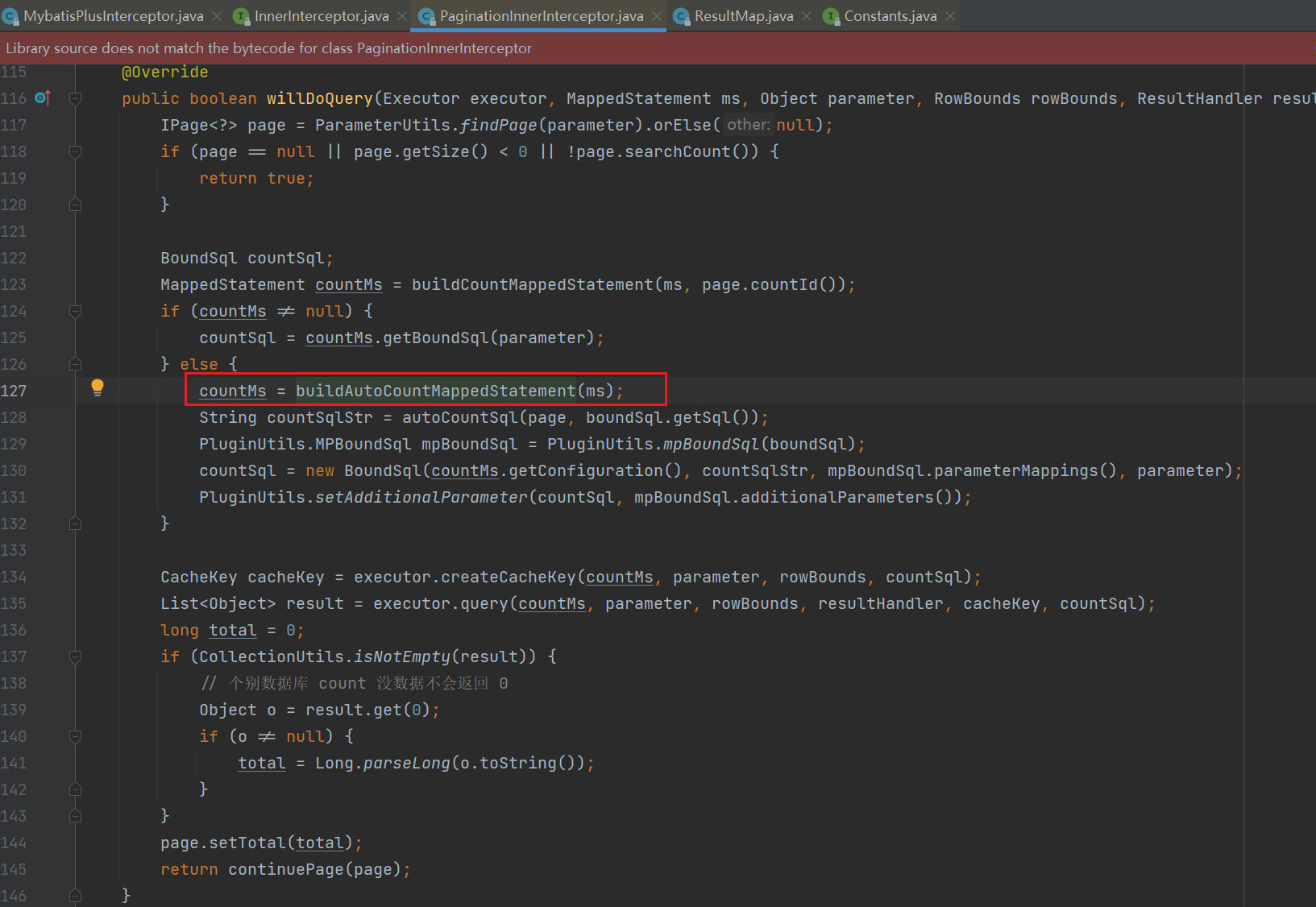Fold the if block starting at line 118

(75, 151)
